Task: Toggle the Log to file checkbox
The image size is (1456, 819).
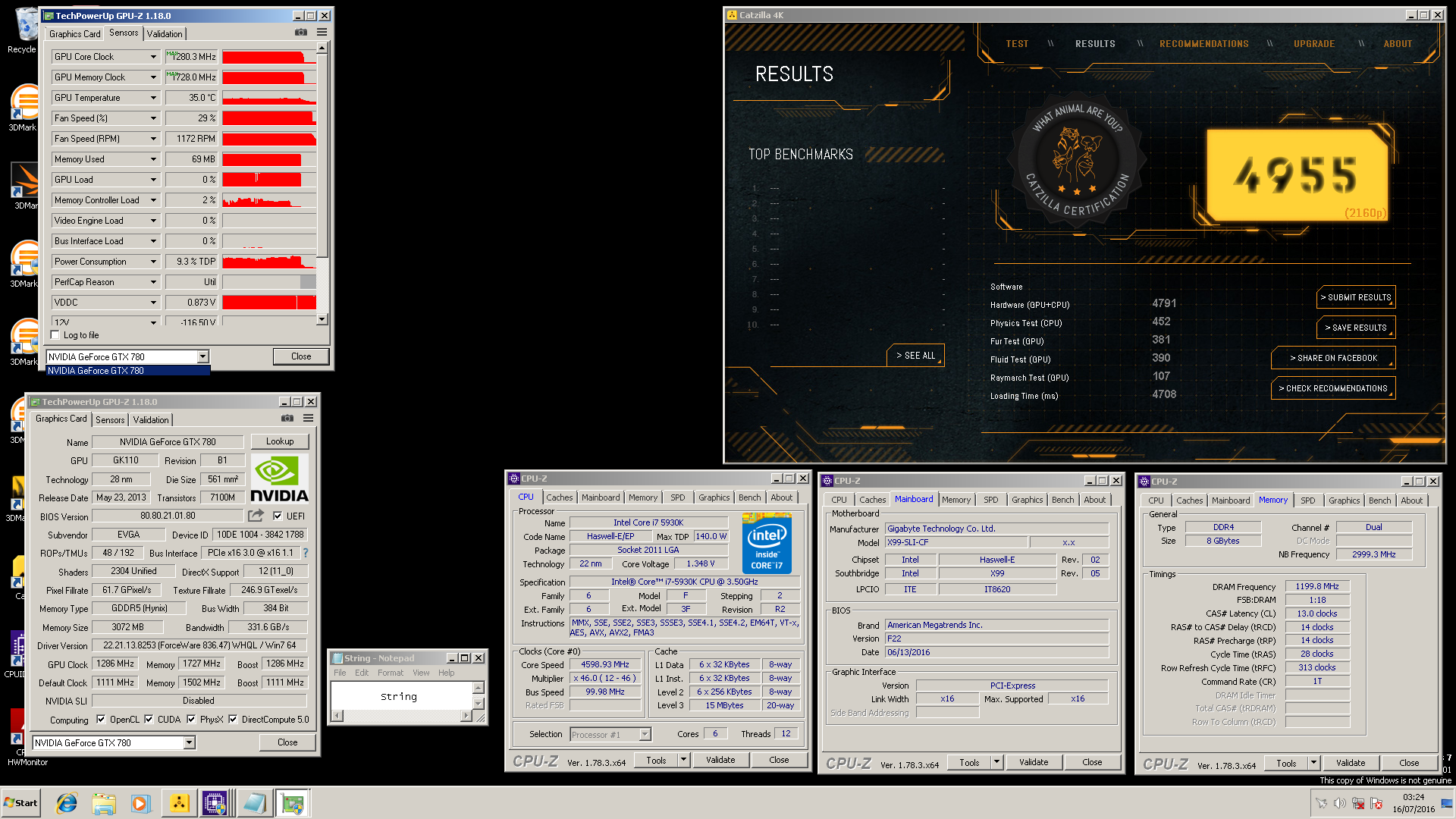Action: (x=55, y=334)
